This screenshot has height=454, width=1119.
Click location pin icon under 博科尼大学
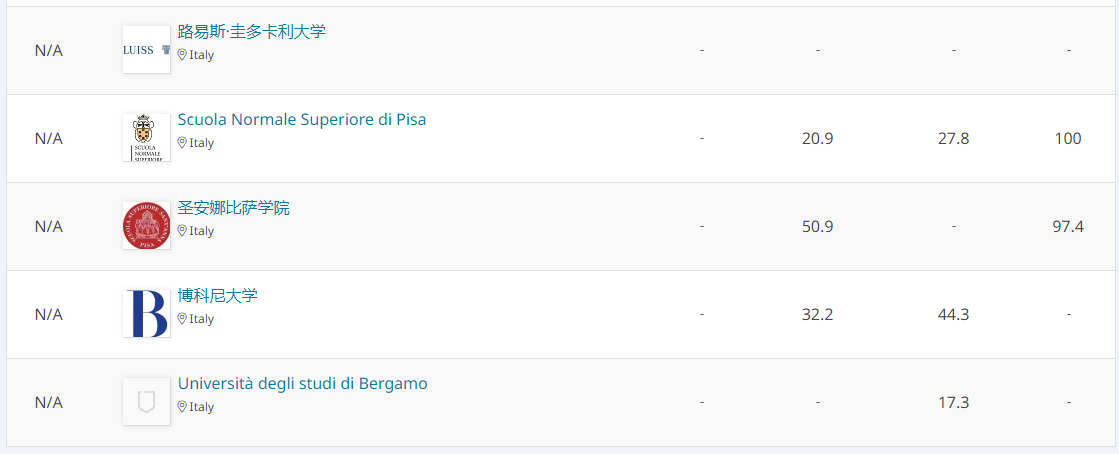pos(182,318)
